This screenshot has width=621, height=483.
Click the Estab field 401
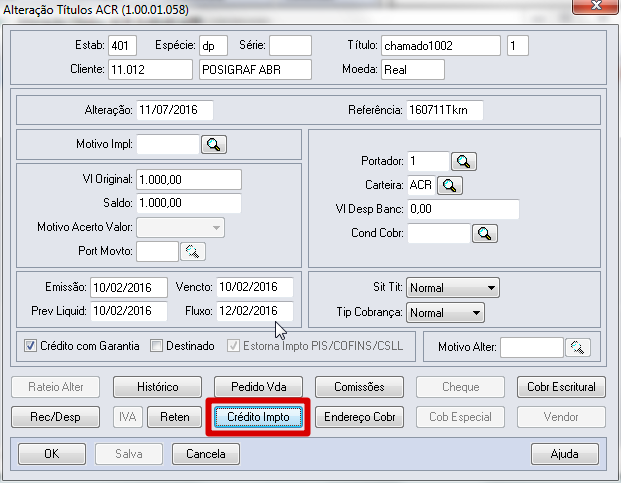click(x=123, y=46)
